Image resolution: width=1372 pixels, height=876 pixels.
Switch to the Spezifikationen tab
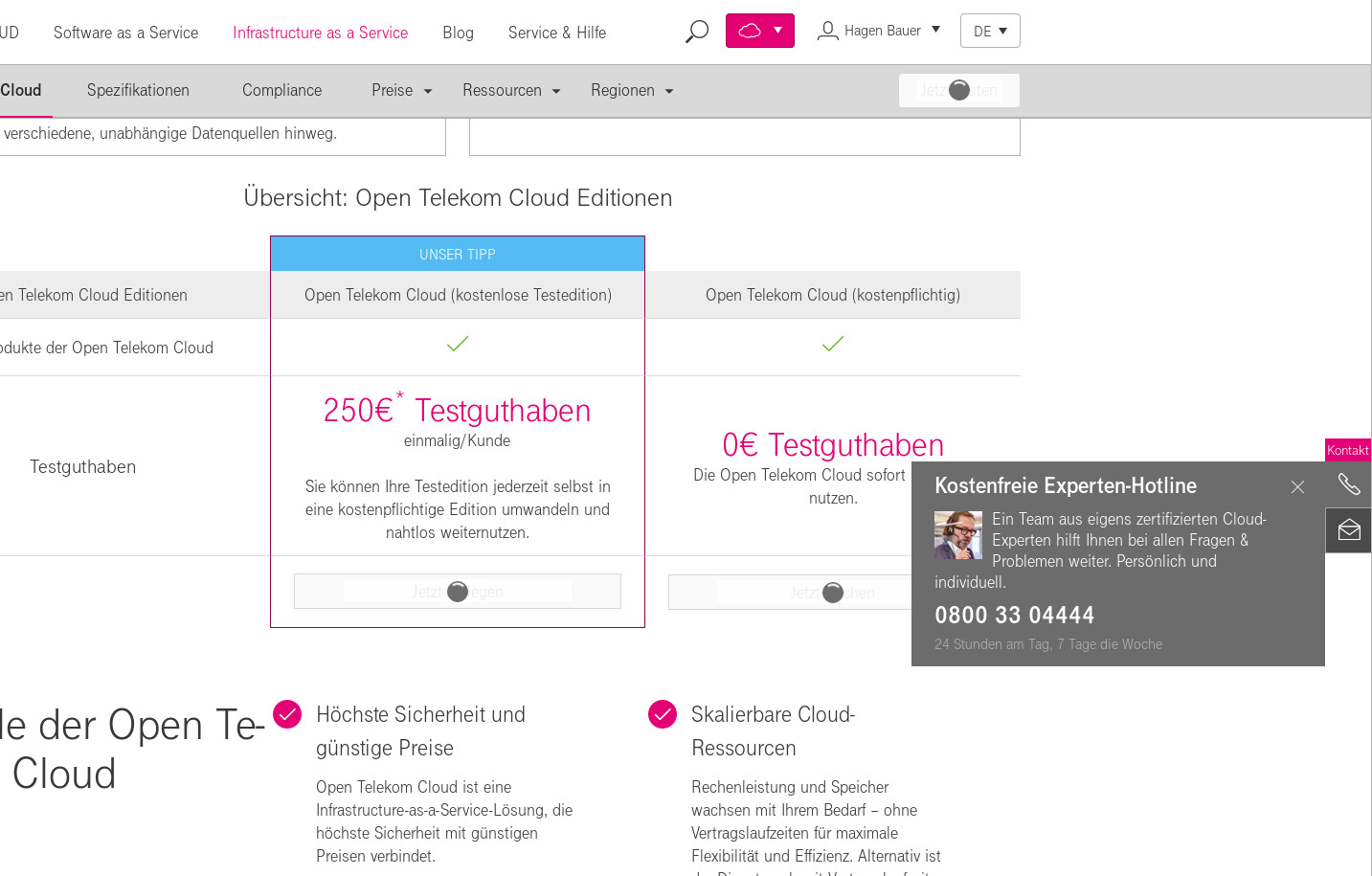pos(138,90)
